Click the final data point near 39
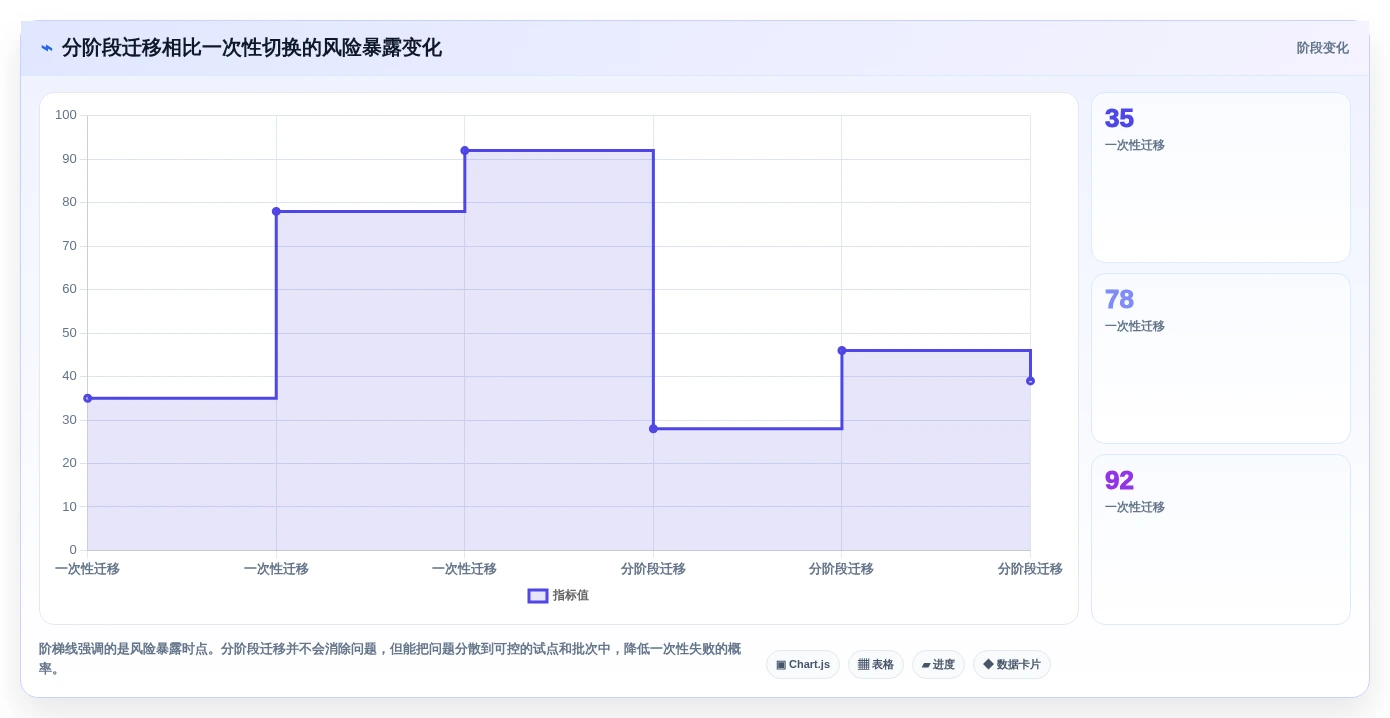 coord(1030,381)
